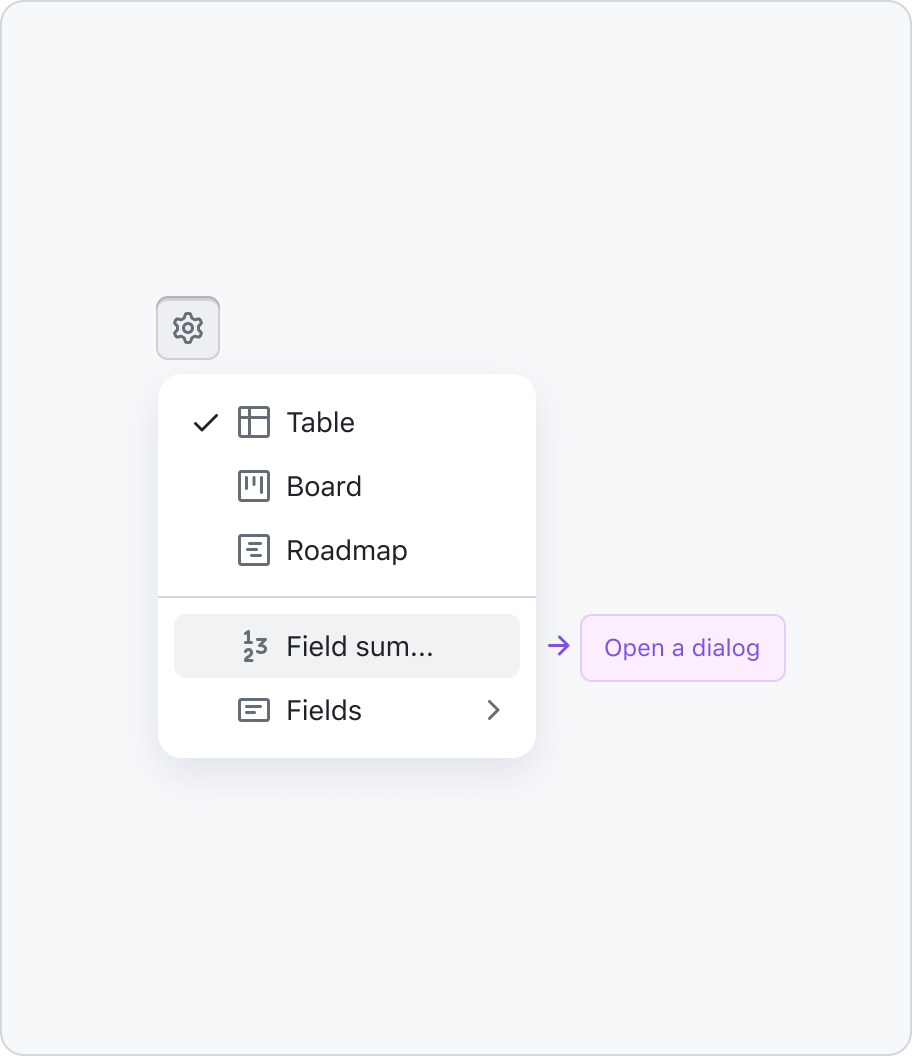Click the separator line between menu groups

pyautogui.click(x=347, y=597)
